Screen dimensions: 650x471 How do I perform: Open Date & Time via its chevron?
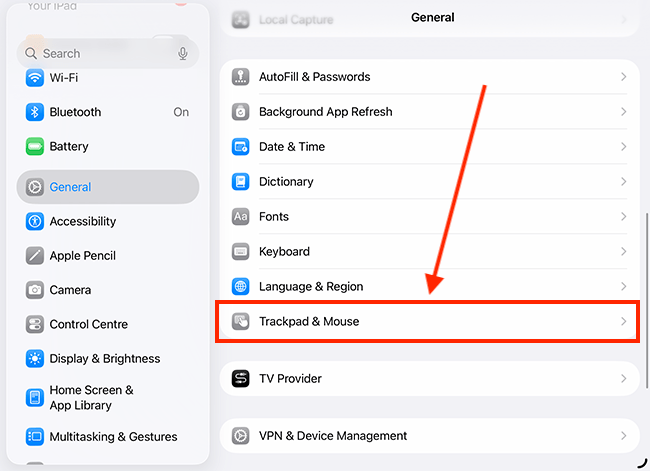coord(623,147)
